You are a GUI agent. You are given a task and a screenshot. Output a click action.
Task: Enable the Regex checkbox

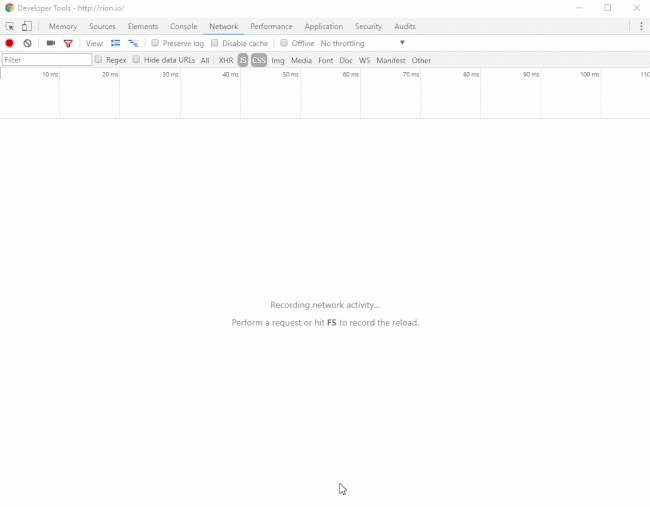[x=98, y=59]
